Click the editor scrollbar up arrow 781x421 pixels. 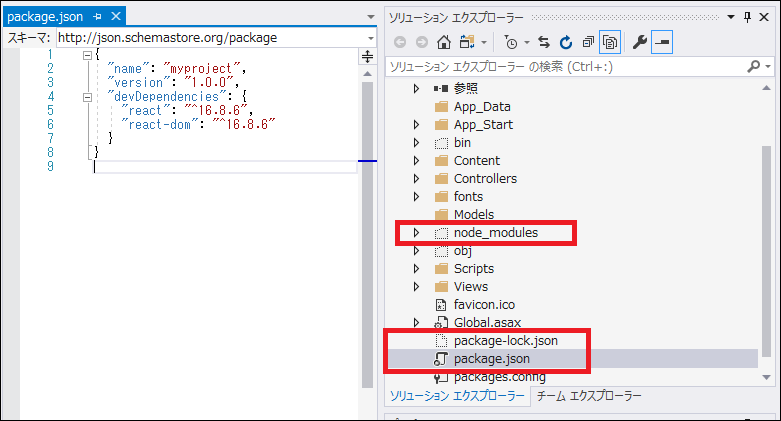point(368,74)
